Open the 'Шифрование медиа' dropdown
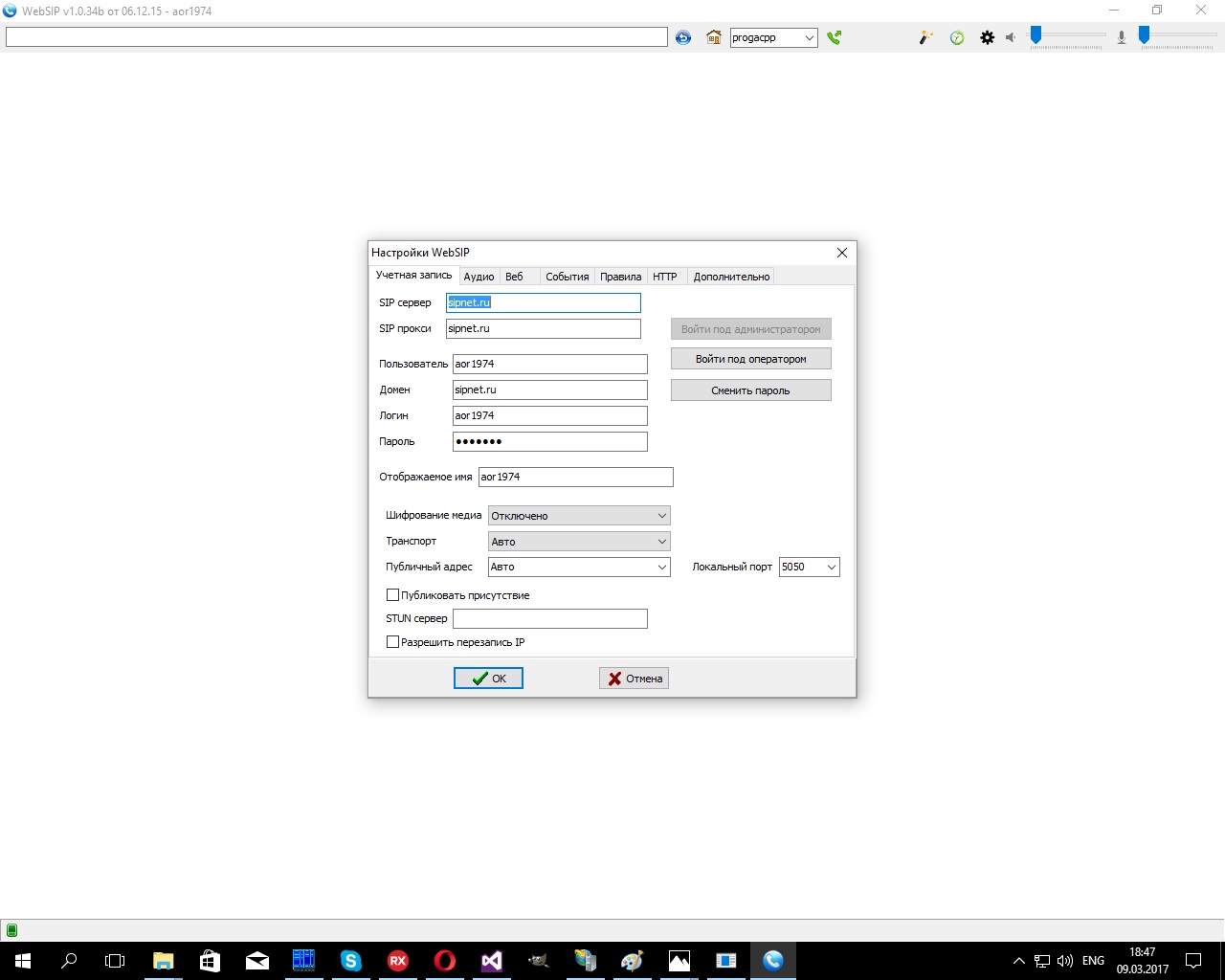Viewport: 1225px width, 980px height. [x=579, y=516]
